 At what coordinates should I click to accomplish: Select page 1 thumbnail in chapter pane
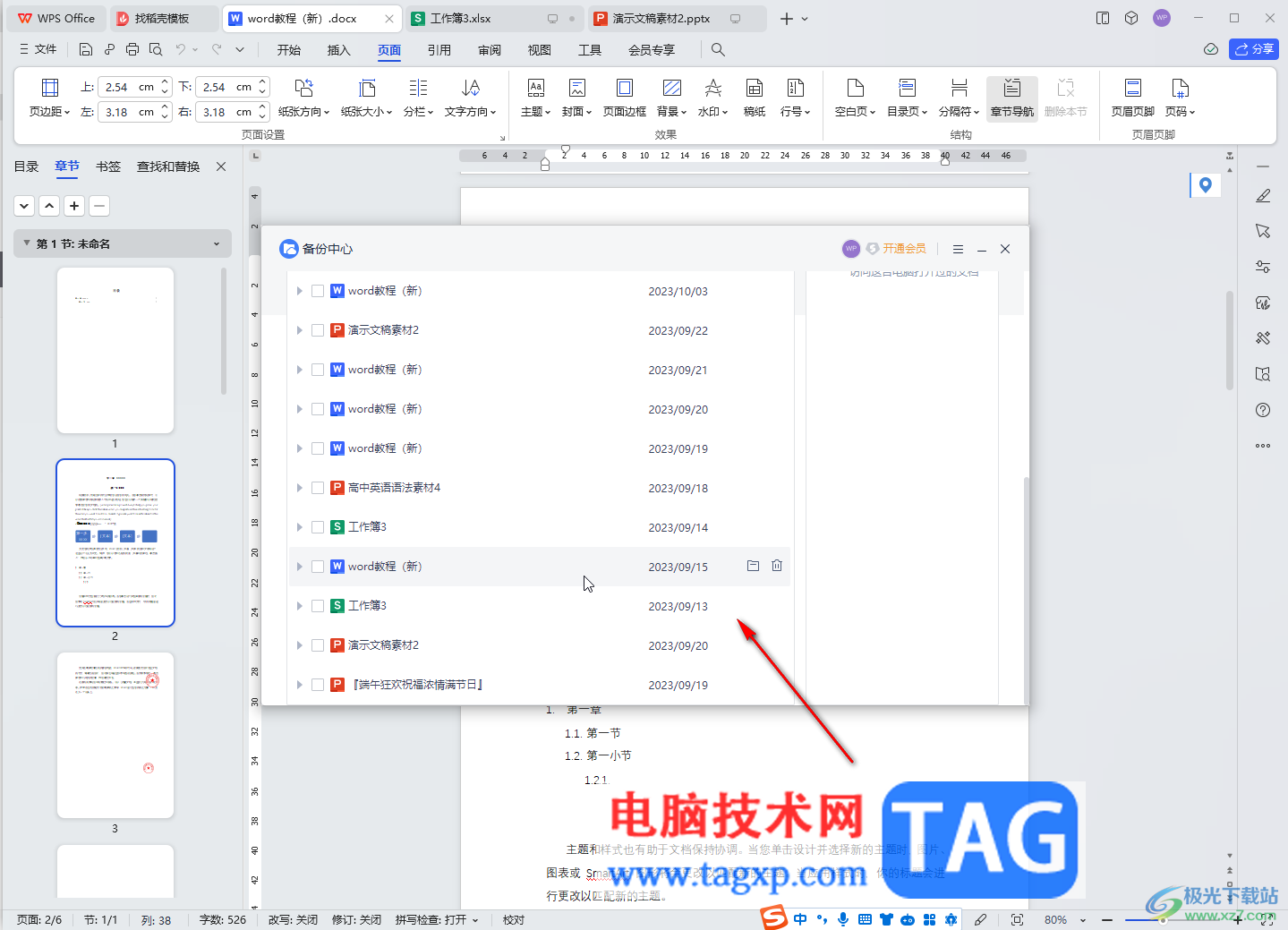coord(115,350)
